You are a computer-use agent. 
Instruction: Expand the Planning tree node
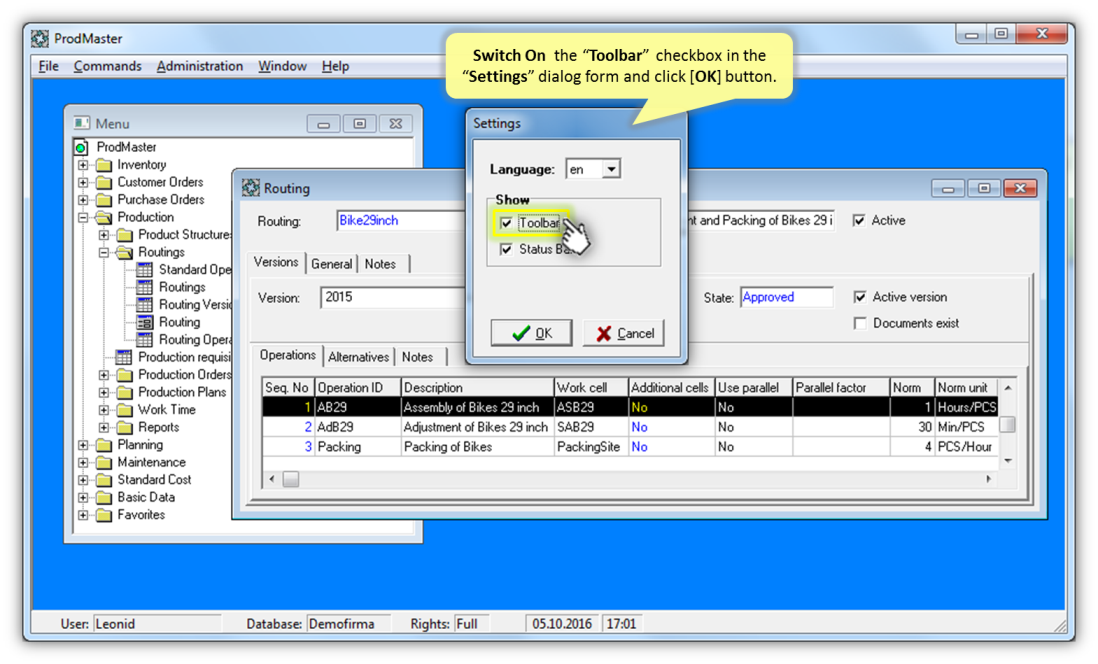(83, 445)
